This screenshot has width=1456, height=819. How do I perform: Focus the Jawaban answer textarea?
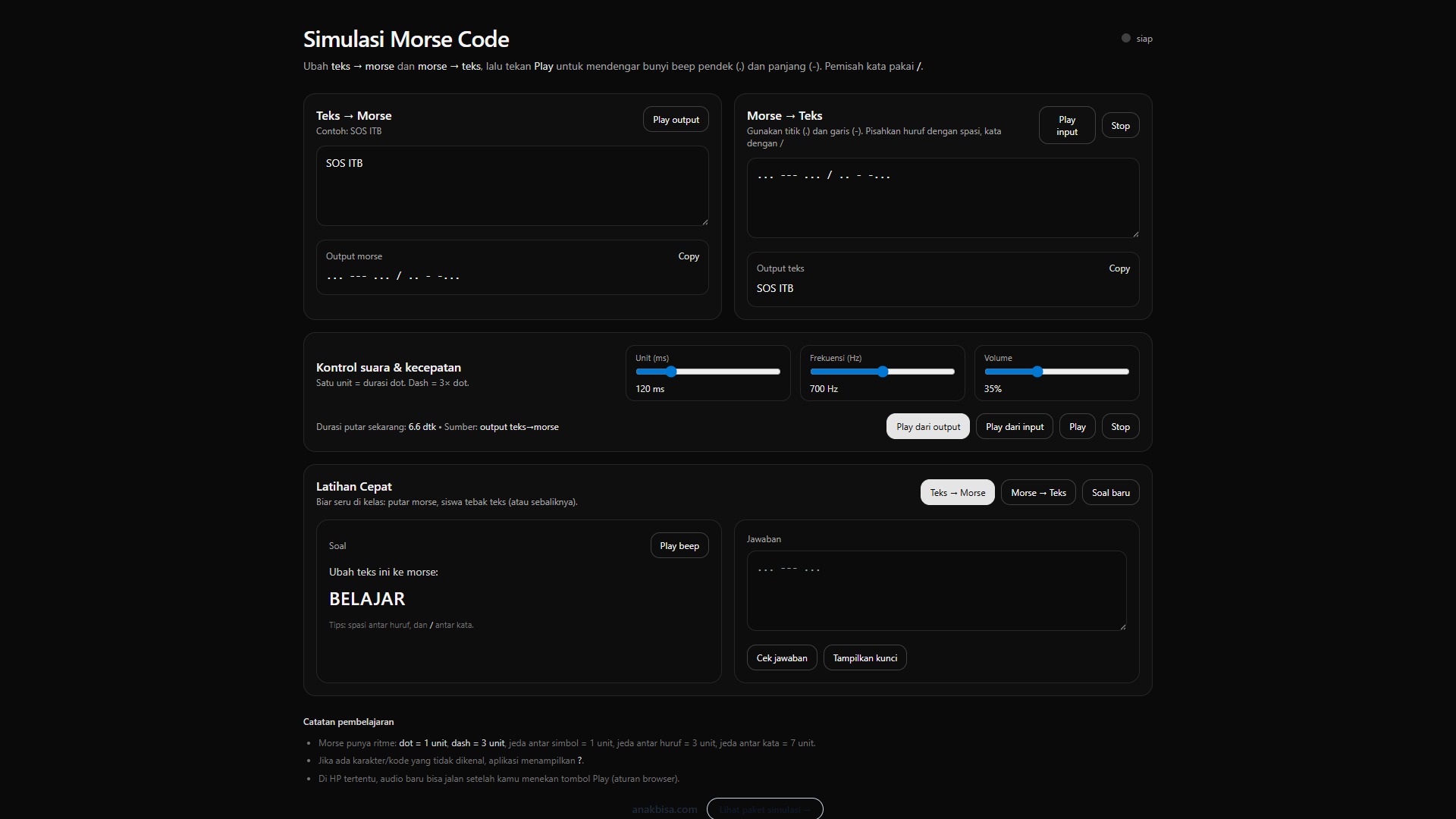click(x=937, y=591)
